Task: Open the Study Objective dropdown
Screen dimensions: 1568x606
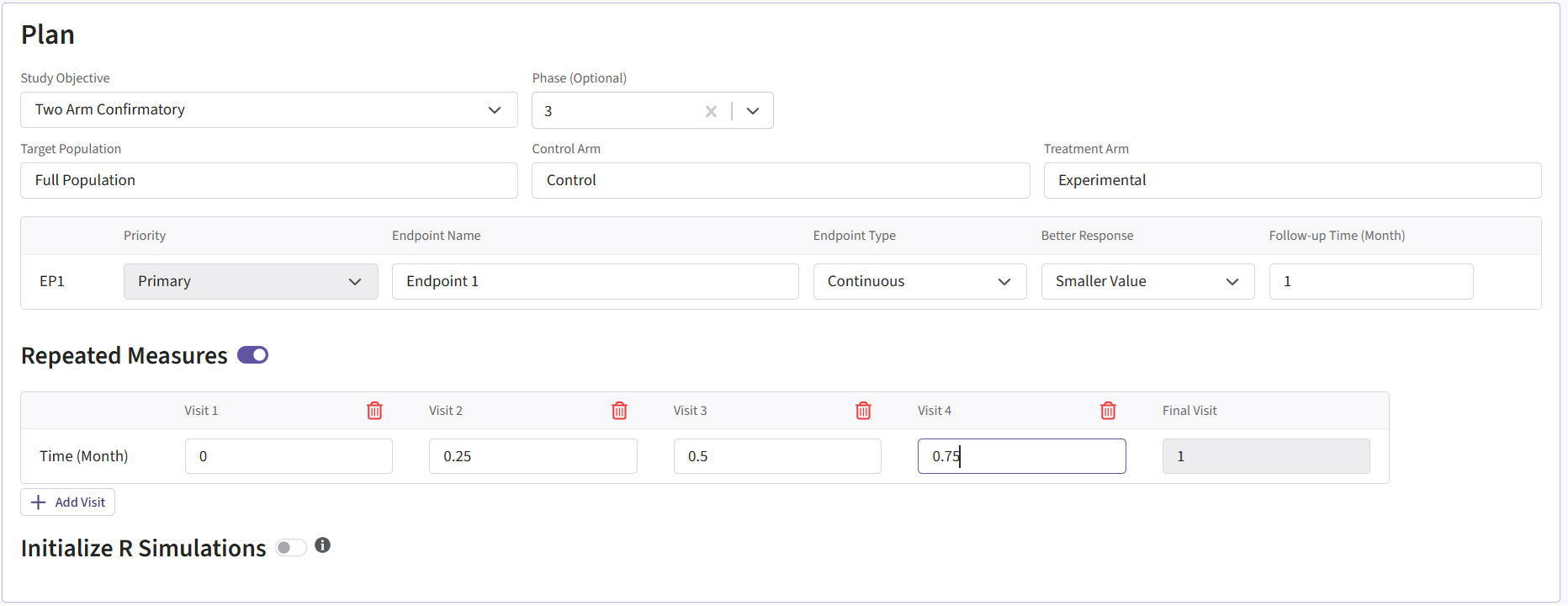Action: point(268,110)
